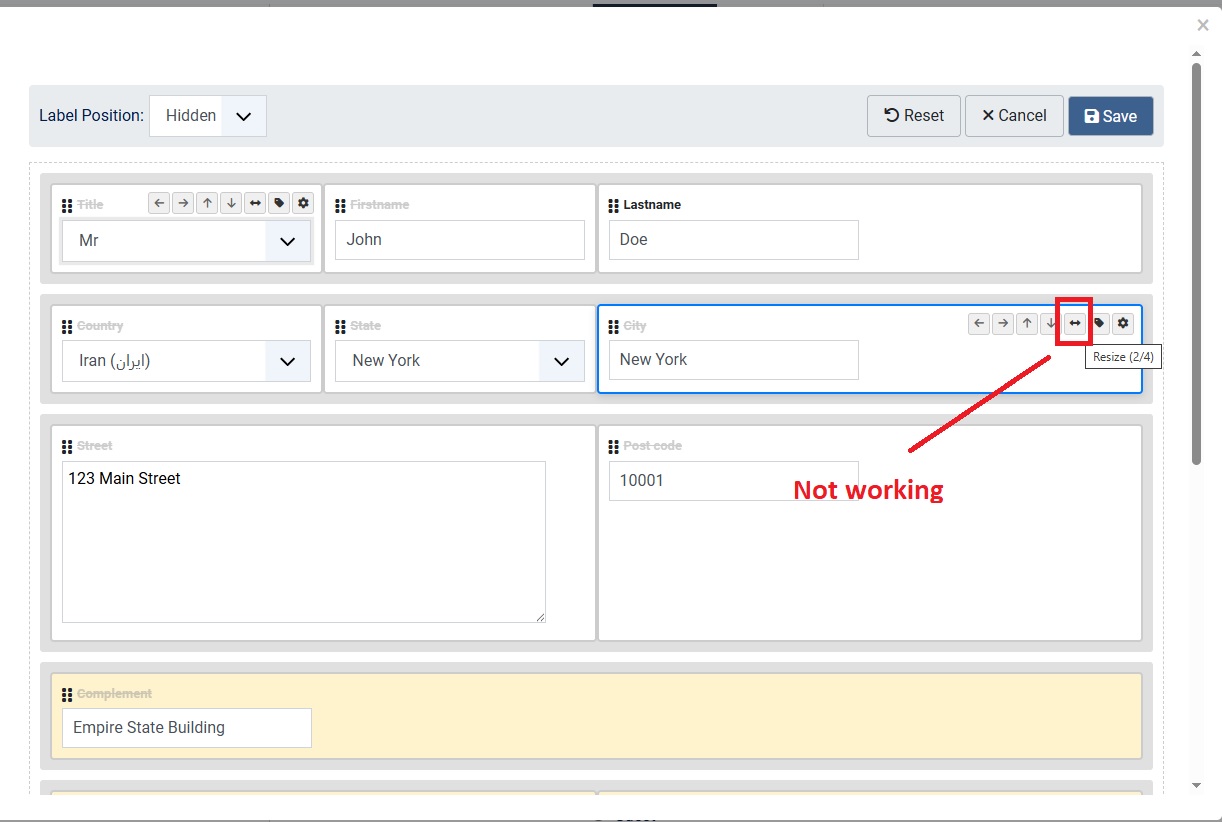Image resolution: width=1222 pixels, height=822 pixels.
Task: Click the Complement input with Empire State Building
Action: pos(187,728)
